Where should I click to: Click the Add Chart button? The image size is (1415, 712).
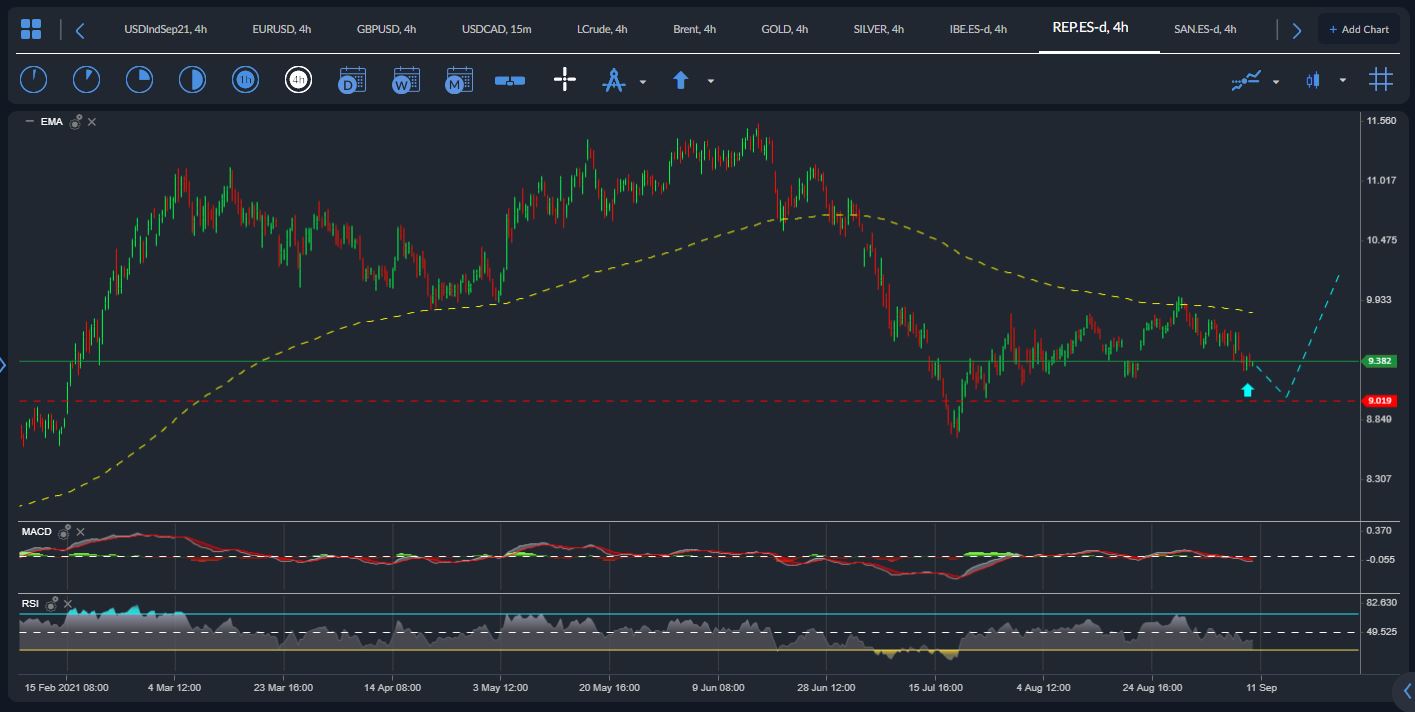click(1358, 29)
